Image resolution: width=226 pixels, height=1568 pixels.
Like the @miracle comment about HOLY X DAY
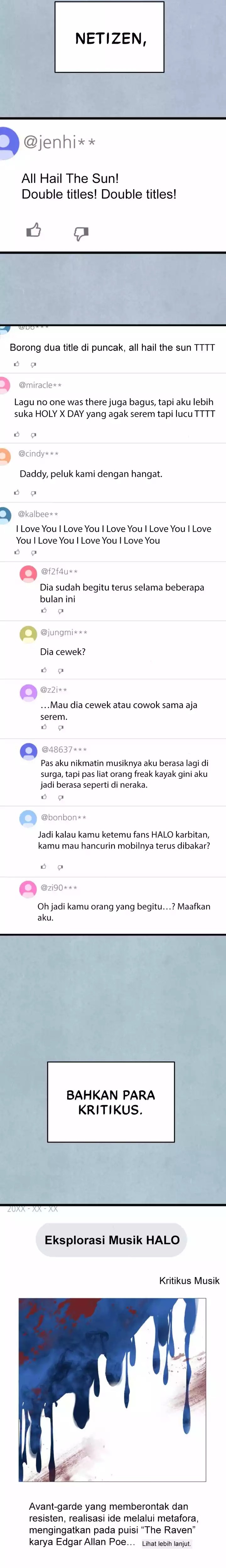click(16, 435)
